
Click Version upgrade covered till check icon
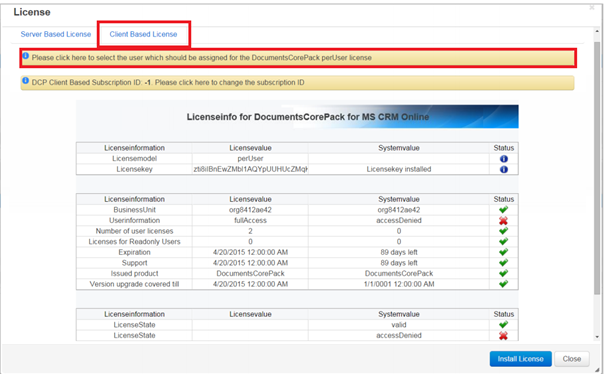[503, 284]
